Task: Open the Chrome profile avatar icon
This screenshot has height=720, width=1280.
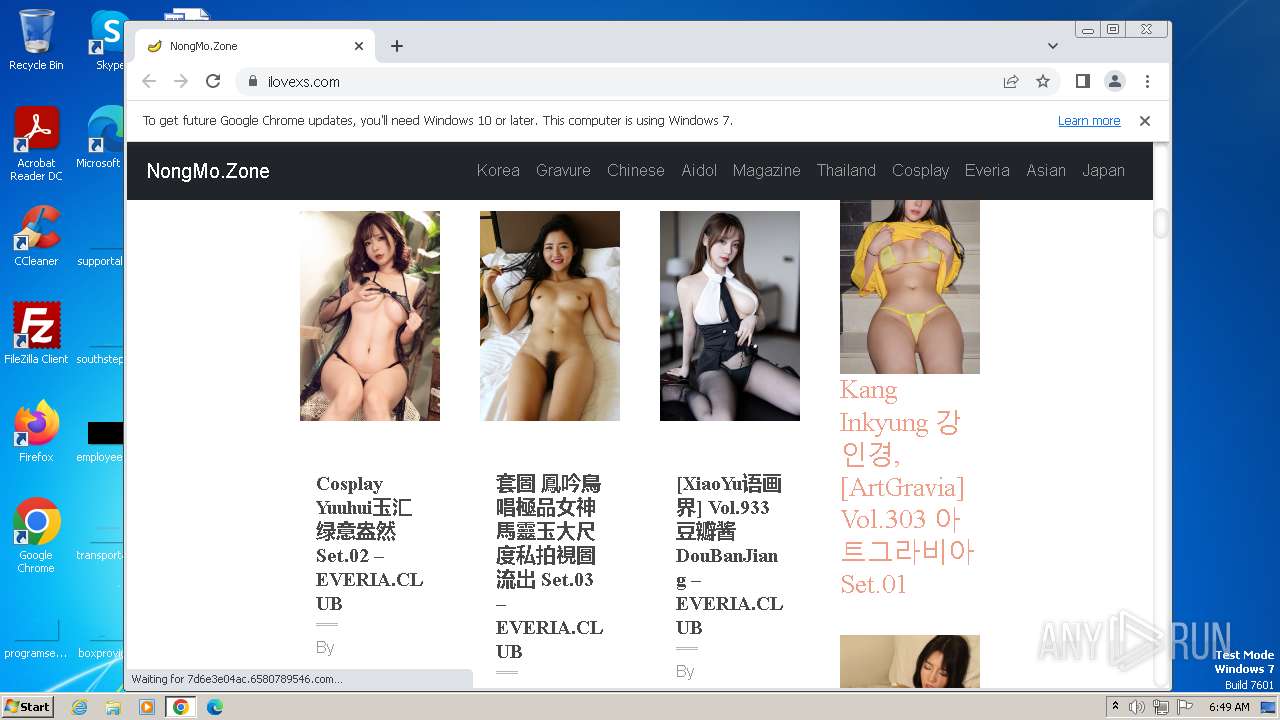Action: [1115, 81]
